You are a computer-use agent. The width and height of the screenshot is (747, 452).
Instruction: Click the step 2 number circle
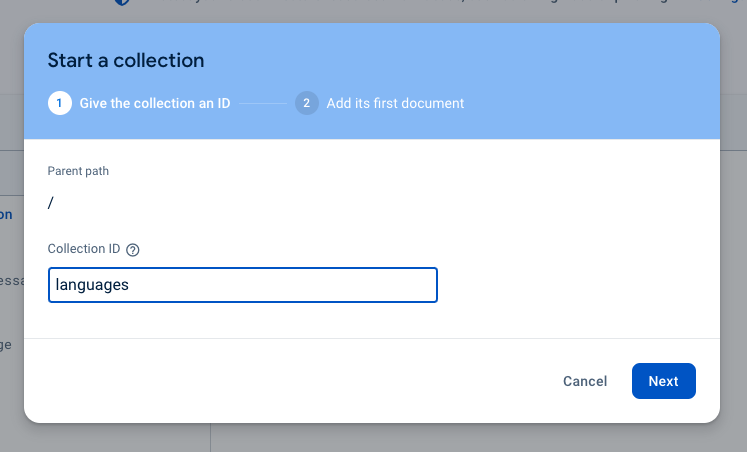pos(307,103)
